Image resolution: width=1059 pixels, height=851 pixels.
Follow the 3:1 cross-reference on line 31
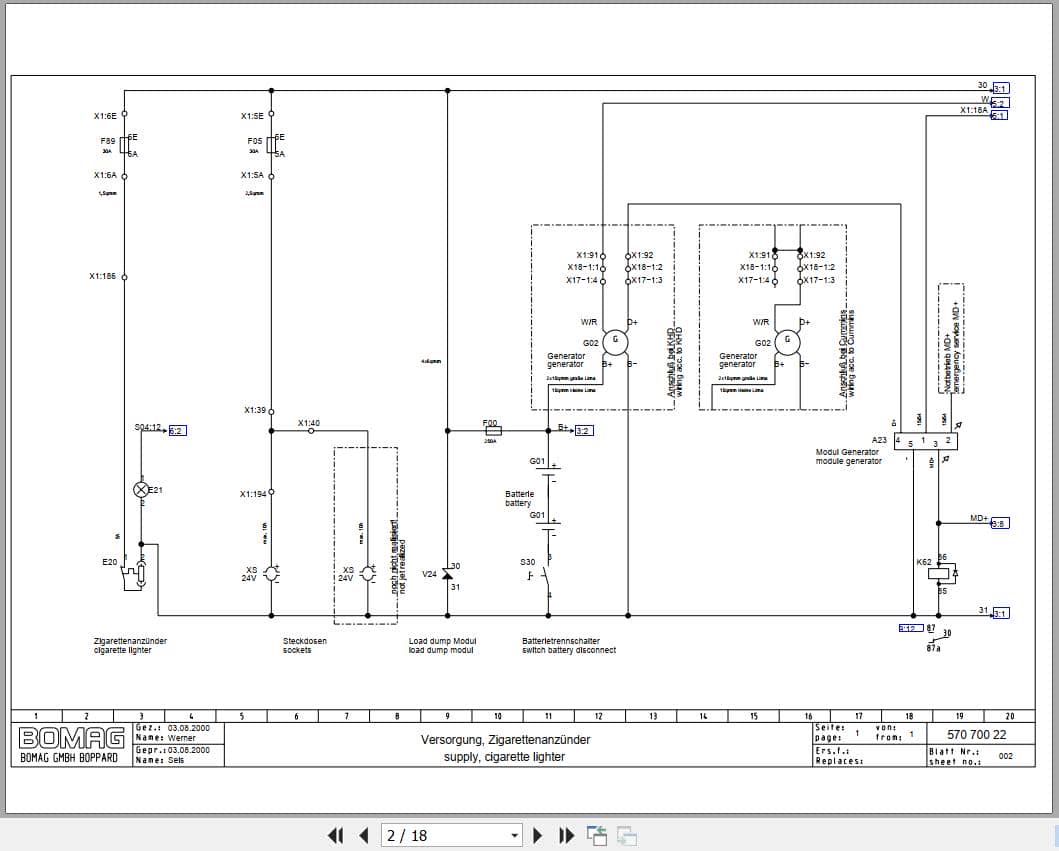pyautogui.click(x=1000, y=614)
